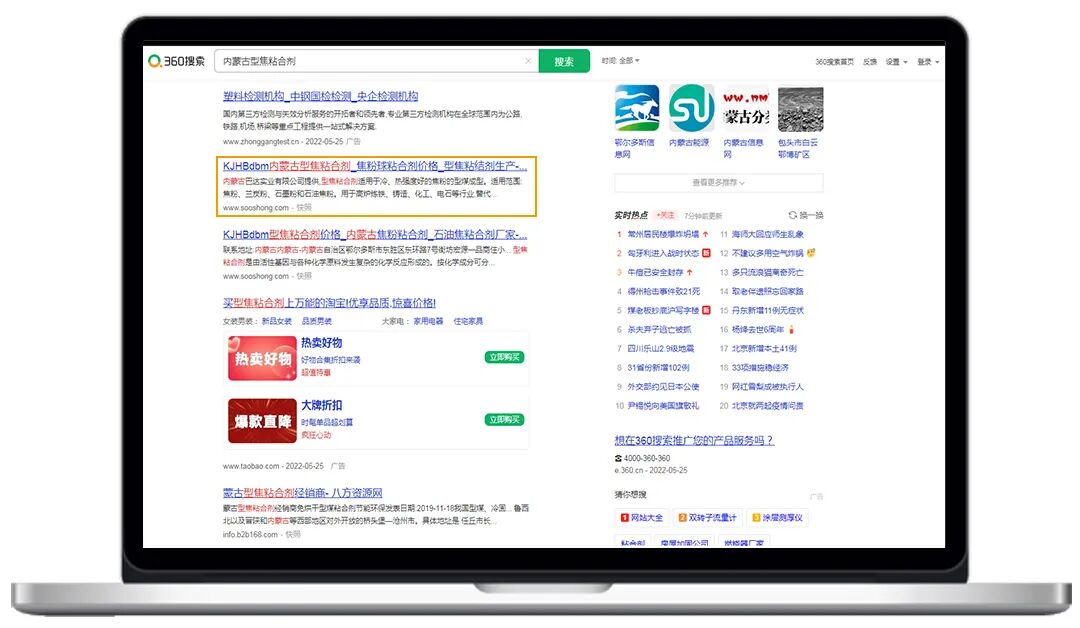1080x628 pixels.
Task: Expand the 登录 dropdown menu
Action: click(928, 62)
